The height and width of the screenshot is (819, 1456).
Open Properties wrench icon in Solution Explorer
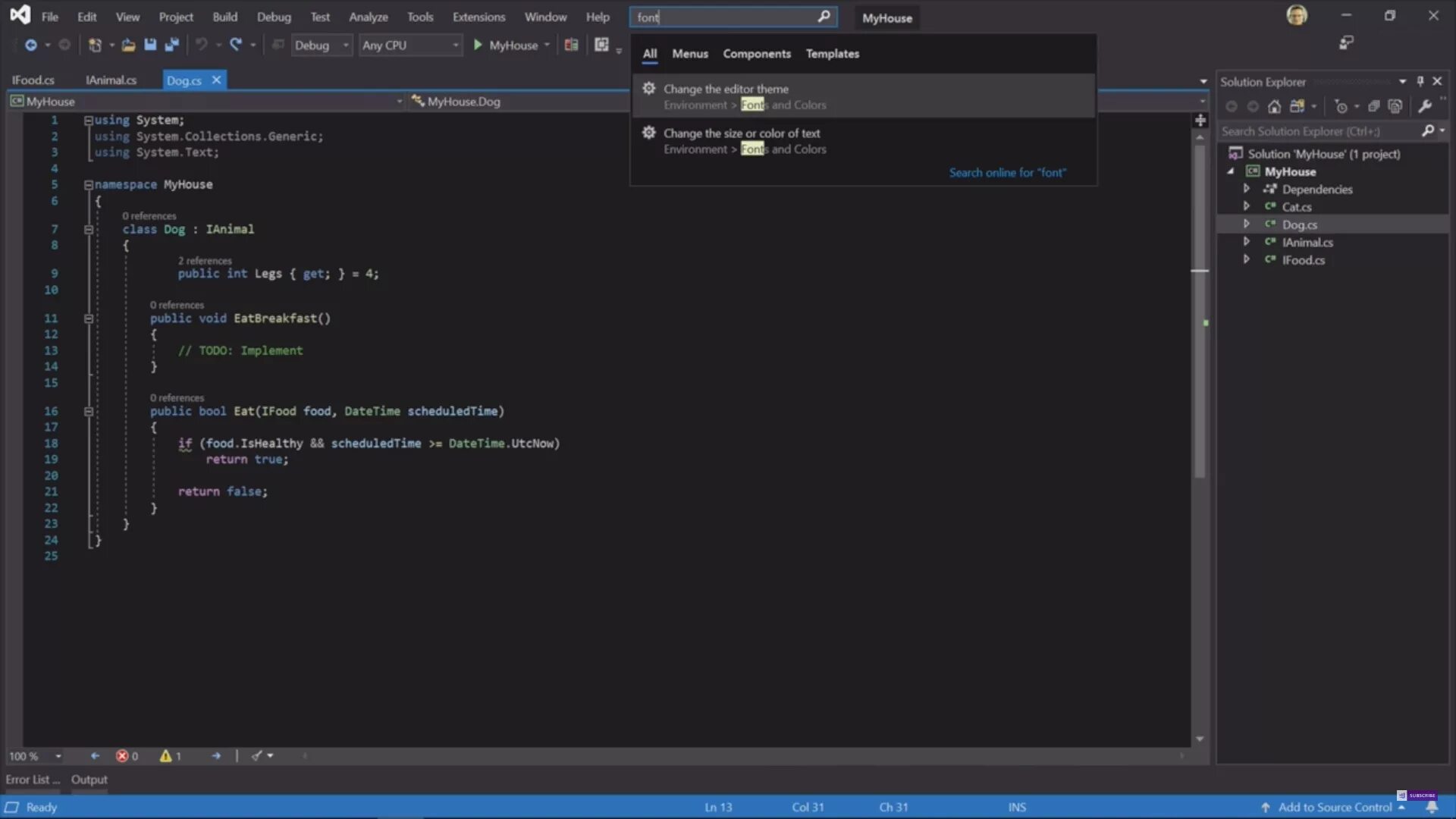coord(1425,106)
